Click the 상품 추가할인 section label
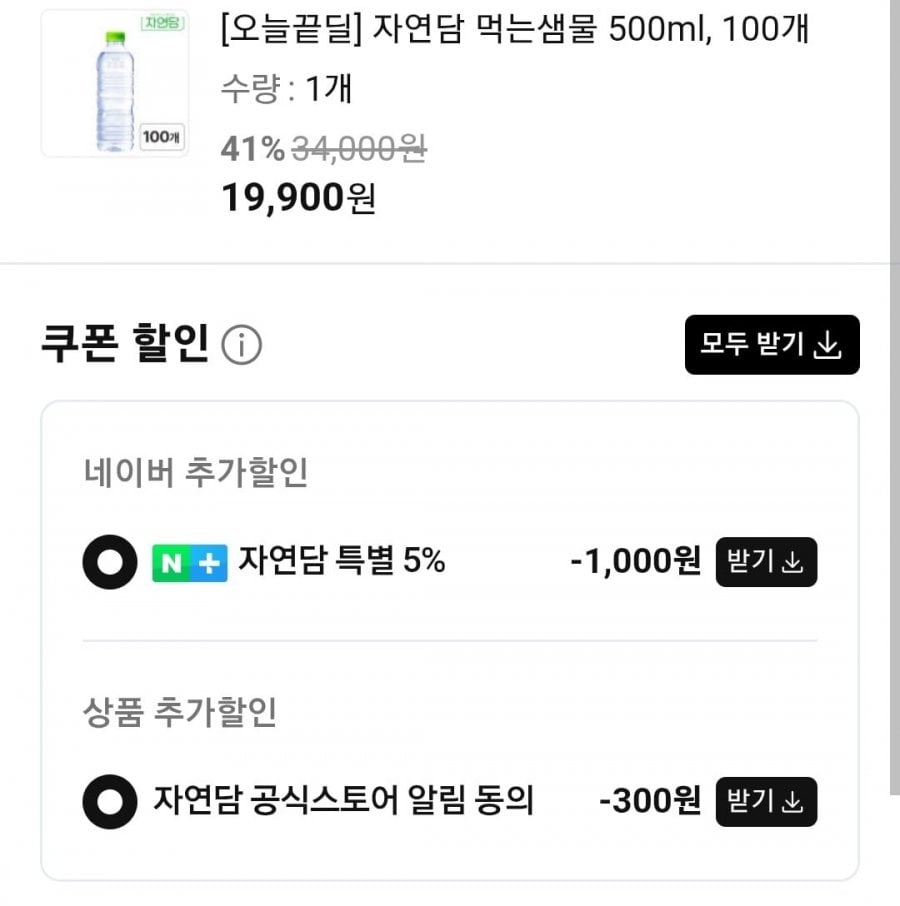Viewport: 900px width, 906px height. [x=180, y=713]
